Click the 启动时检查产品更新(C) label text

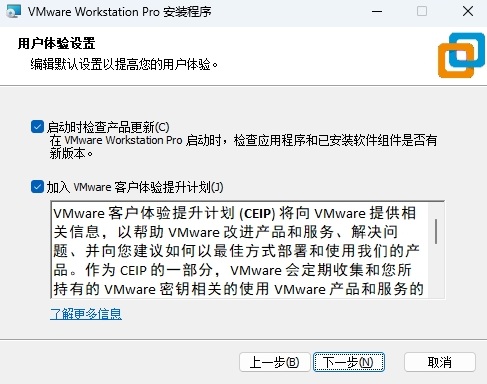click(x=108, y=127)
